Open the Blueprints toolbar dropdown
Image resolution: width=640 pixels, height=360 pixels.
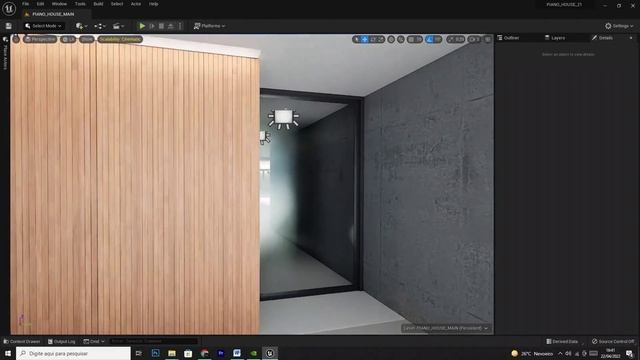pos(100,26)
